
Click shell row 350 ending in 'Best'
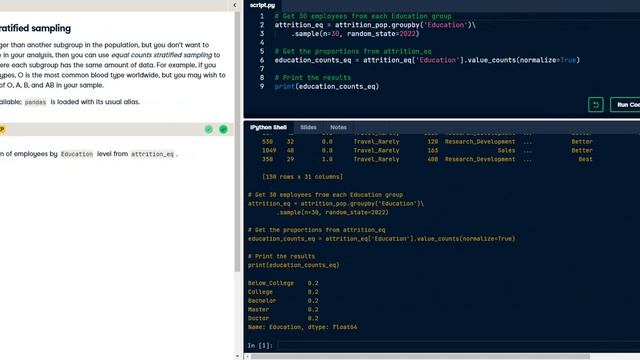pyautogui.click(x=427, y=159)
